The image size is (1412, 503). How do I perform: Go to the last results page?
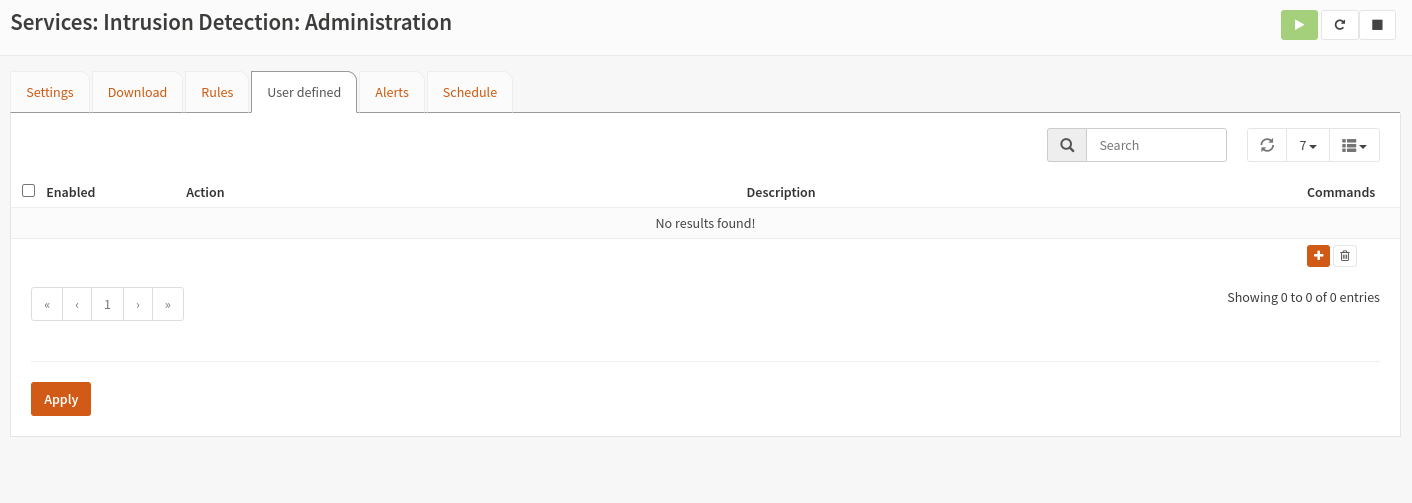(168, 305)
